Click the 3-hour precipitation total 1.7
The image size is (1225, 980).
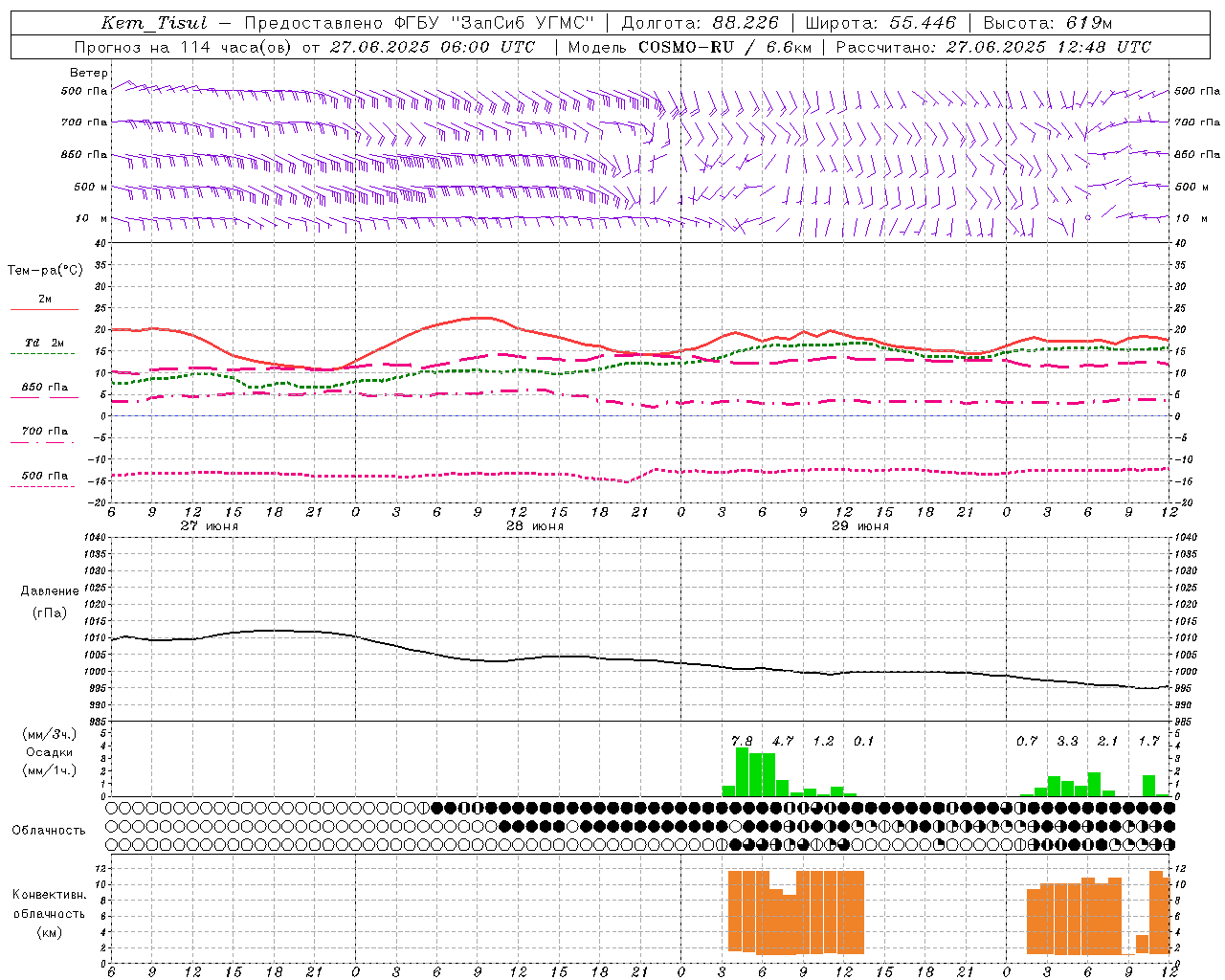(x=1148, y=741)
